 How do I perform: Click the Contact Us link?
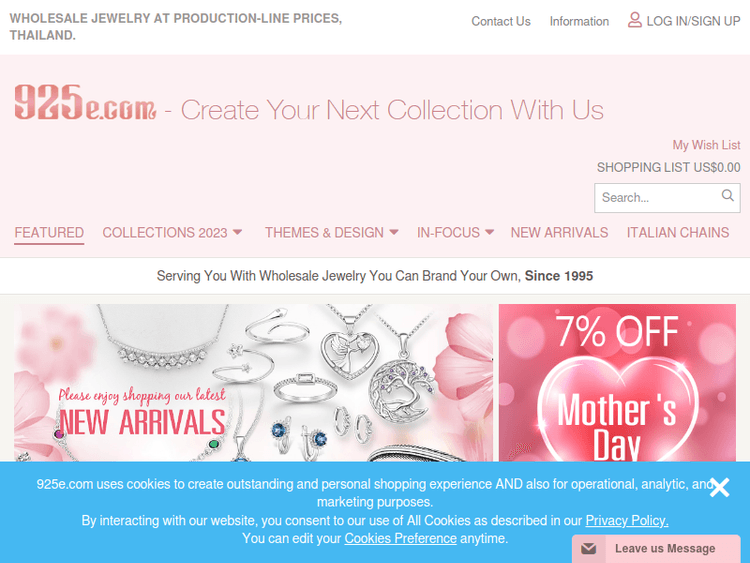[501, 22]
